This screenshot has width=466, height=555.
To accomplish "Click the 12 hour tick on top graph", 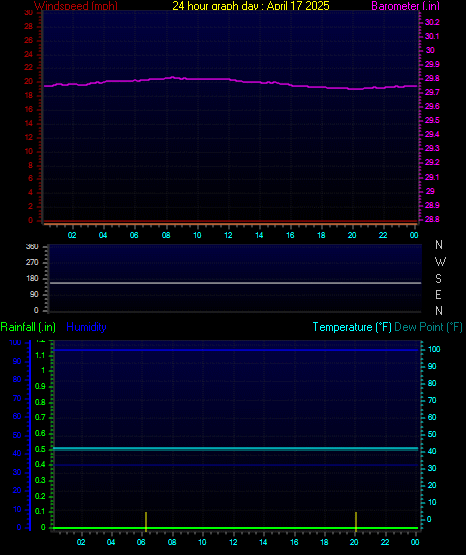I will pos(228,235).
